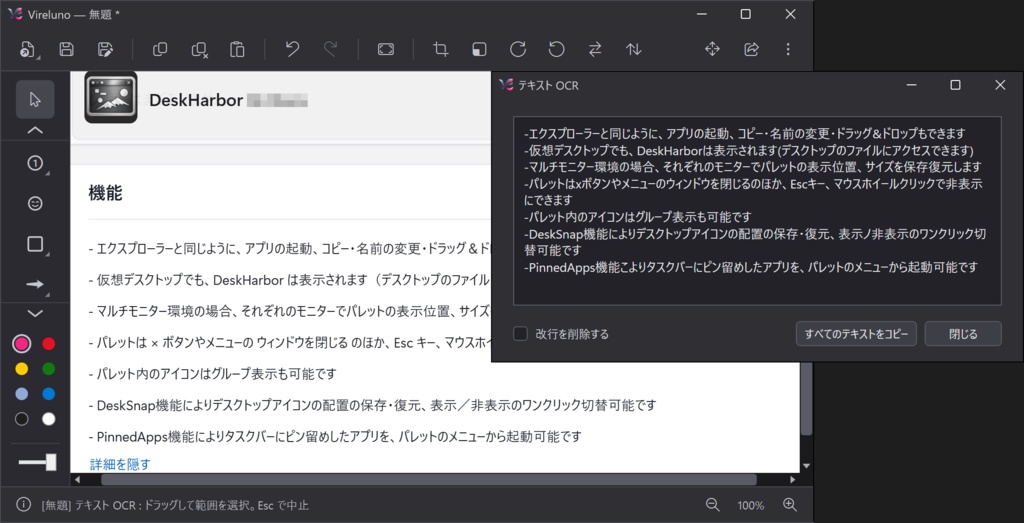Click the copy icon with small x
This screenshot has width=1024, height=523.
tap(199, 50)
